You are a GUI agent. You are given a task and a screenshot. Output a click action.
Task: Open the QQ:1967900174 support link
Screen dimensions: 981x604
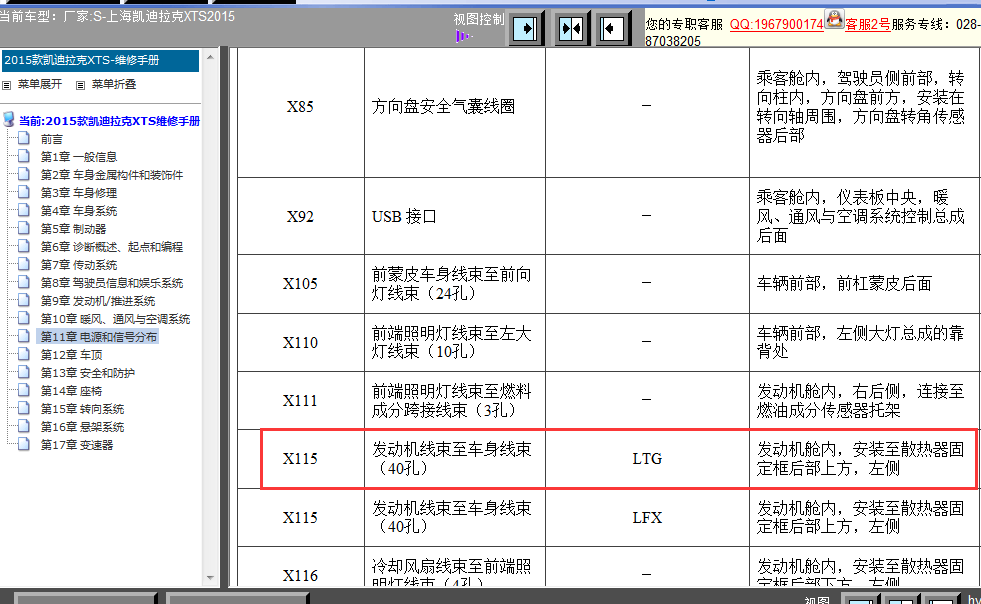tap(776, 24)
